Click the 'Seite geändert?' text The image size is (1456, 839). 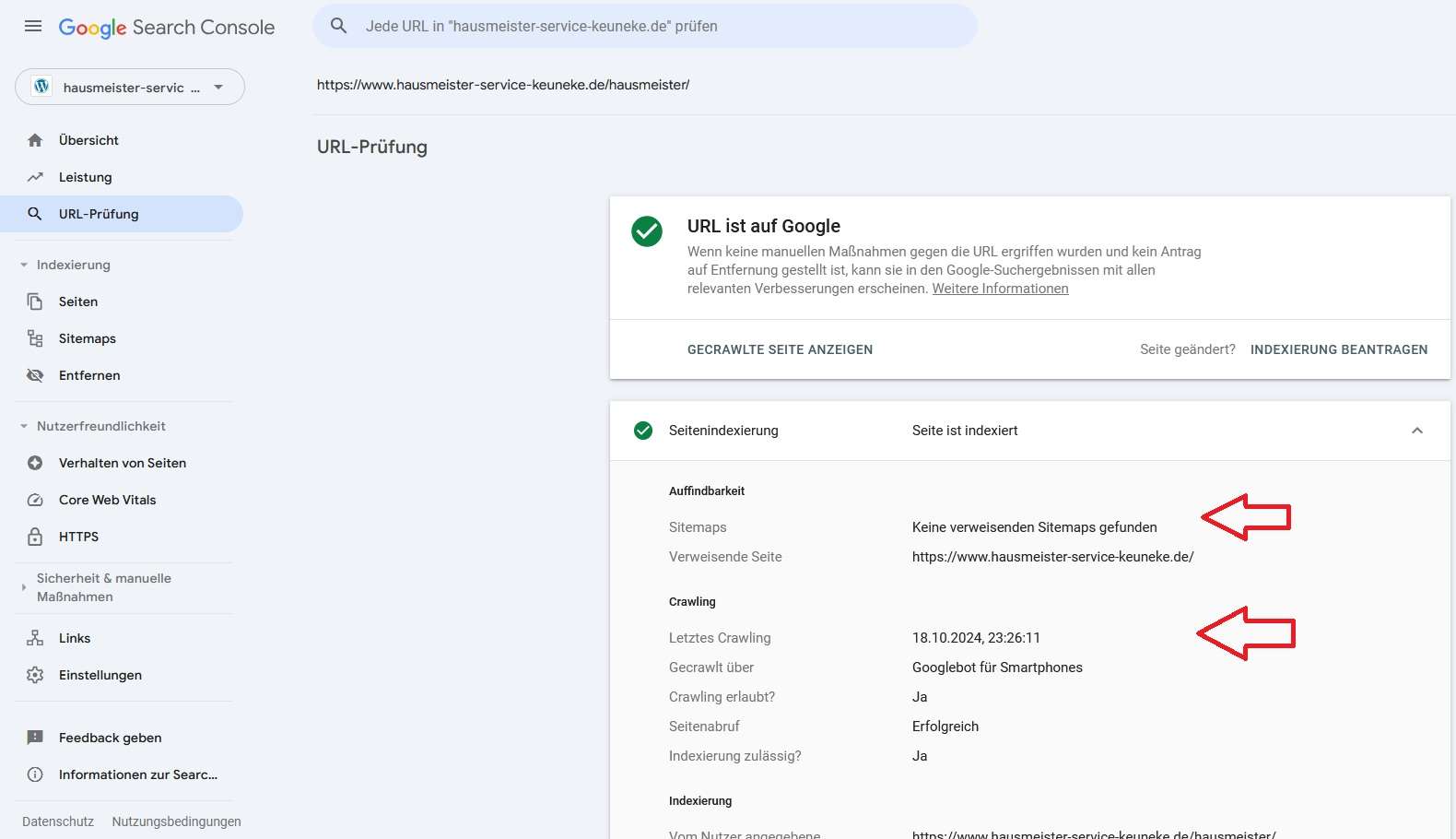pos(1188,349)
